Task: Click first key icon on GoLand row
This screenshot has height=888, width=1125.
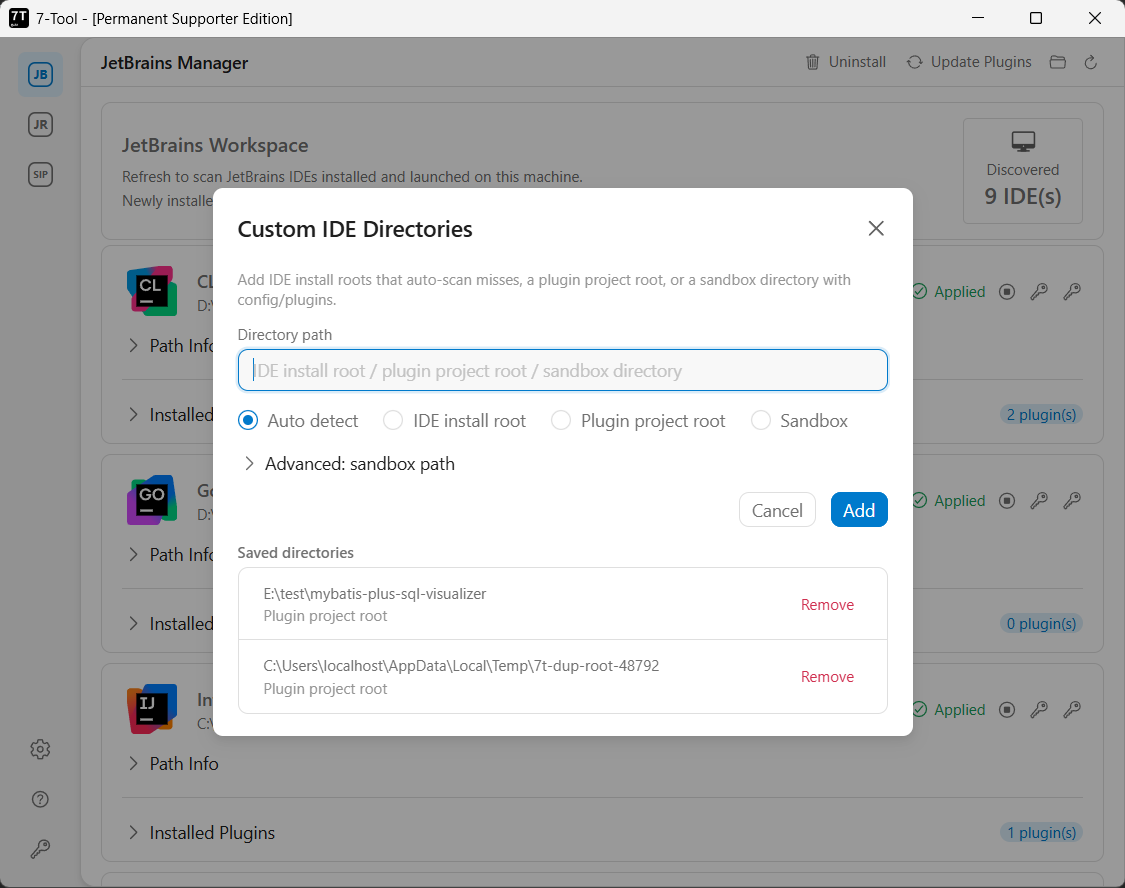Action: coord(1039,501)
